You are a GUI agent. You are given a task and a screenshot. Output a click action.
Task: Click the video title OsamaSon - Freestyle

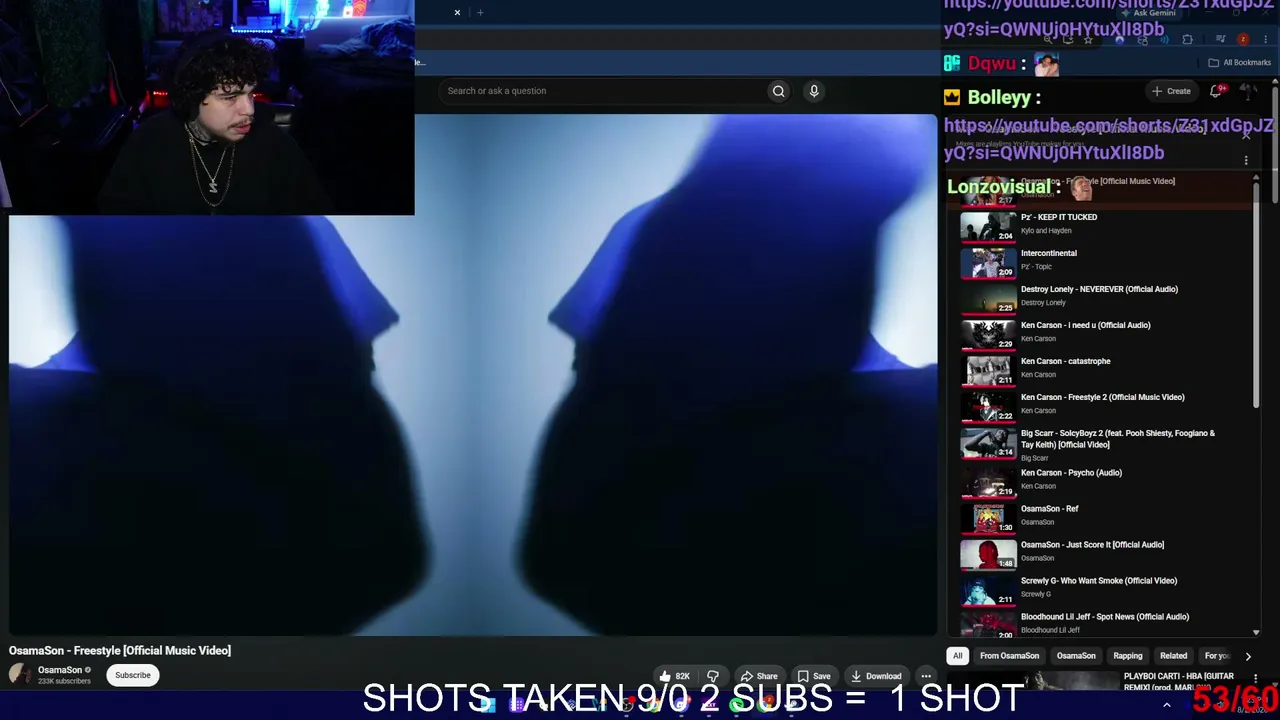120,650
